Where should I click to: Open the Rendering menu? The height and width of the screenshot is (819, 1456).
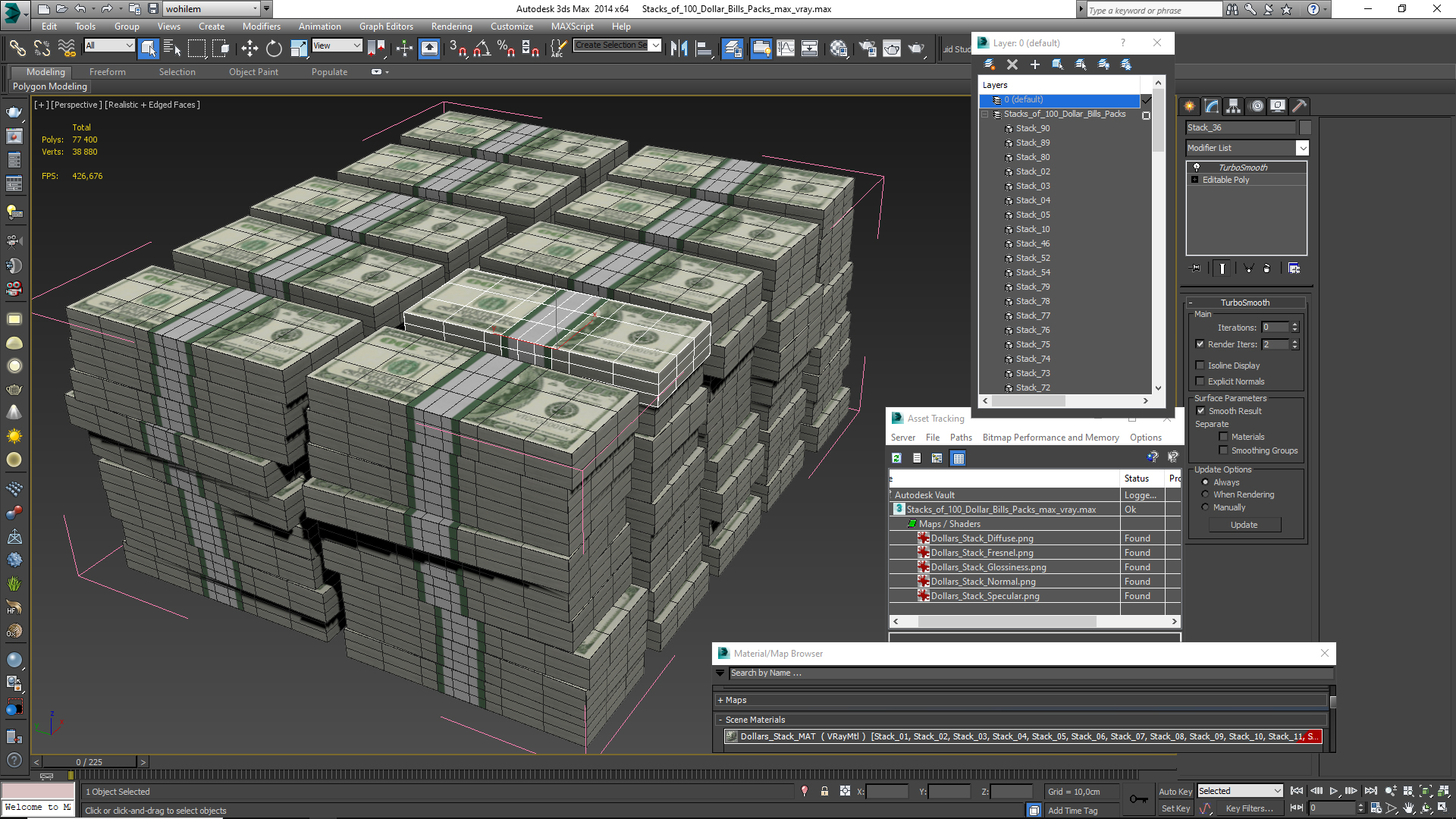click(x=451, y=27)
